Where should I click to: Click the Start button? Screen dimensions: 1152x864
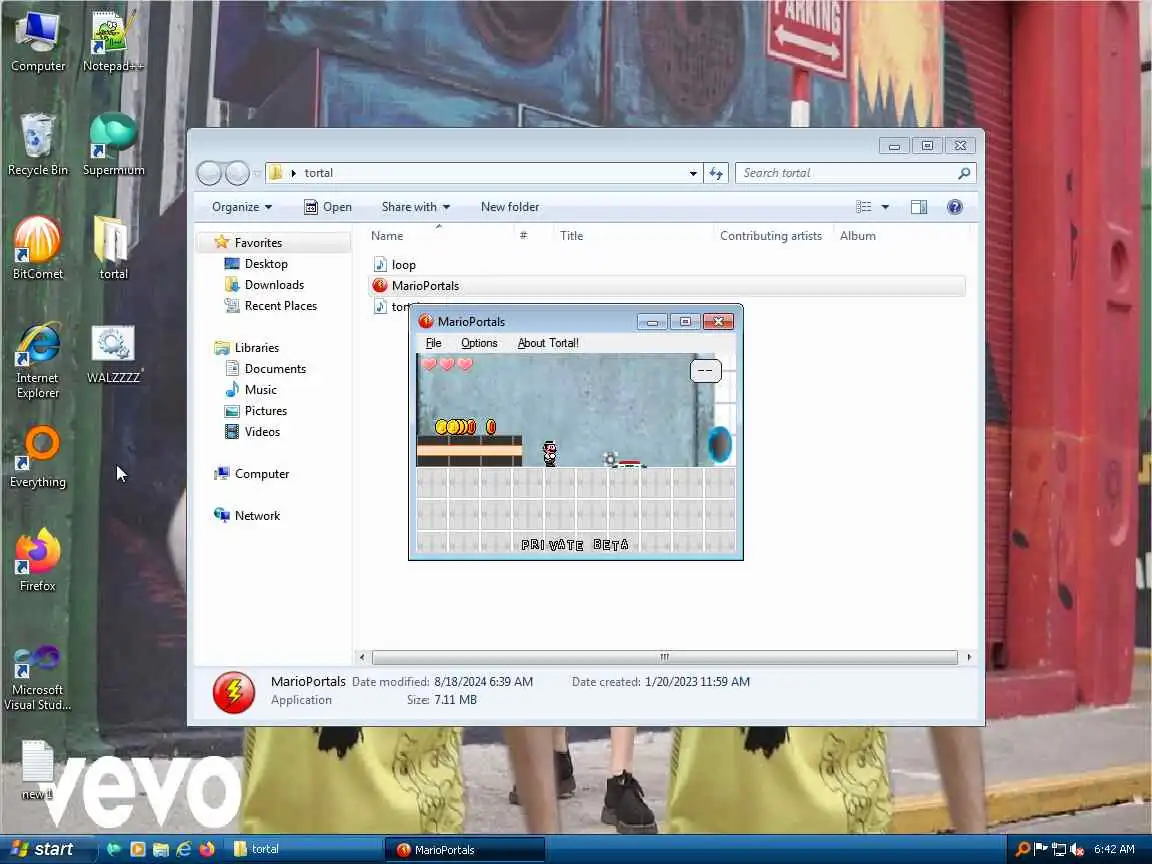click(47, 849)
